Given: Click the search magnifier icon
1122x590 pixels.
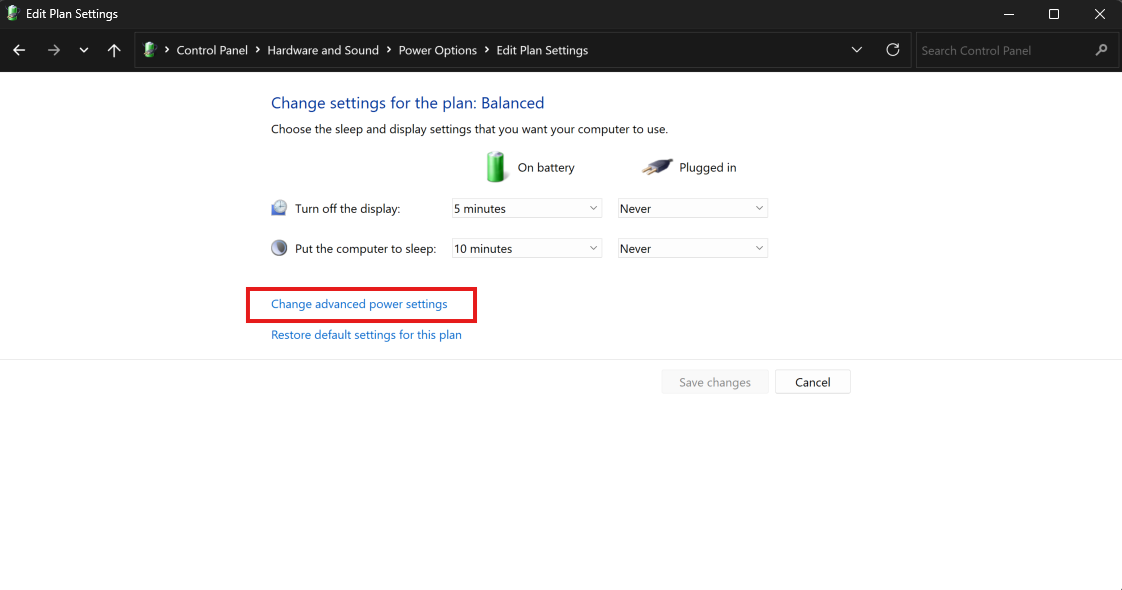Looking at the screenshot, I should pyautogui.click(x=1101, y=50).
